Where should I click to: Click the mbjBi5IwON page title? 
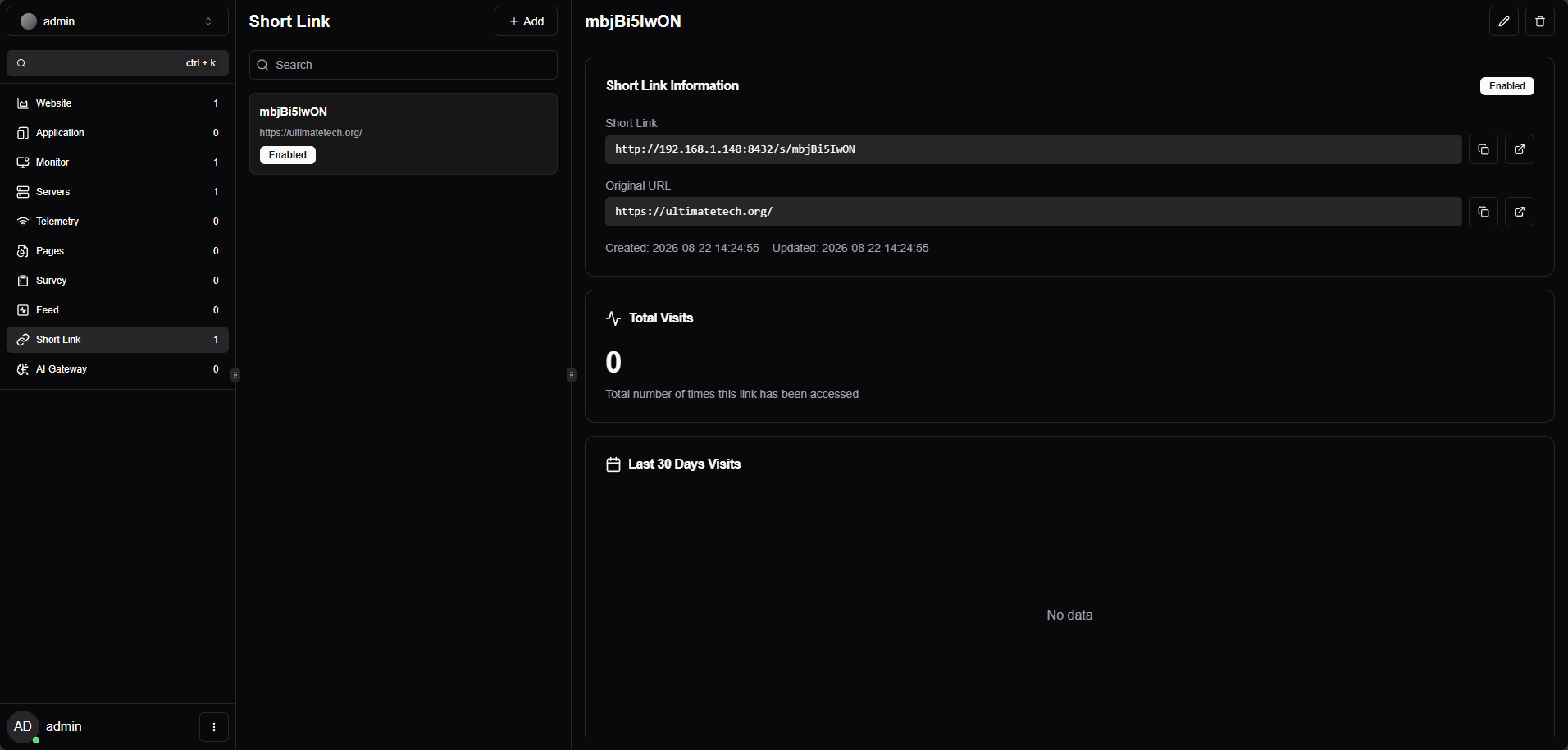tap(633, 21)
